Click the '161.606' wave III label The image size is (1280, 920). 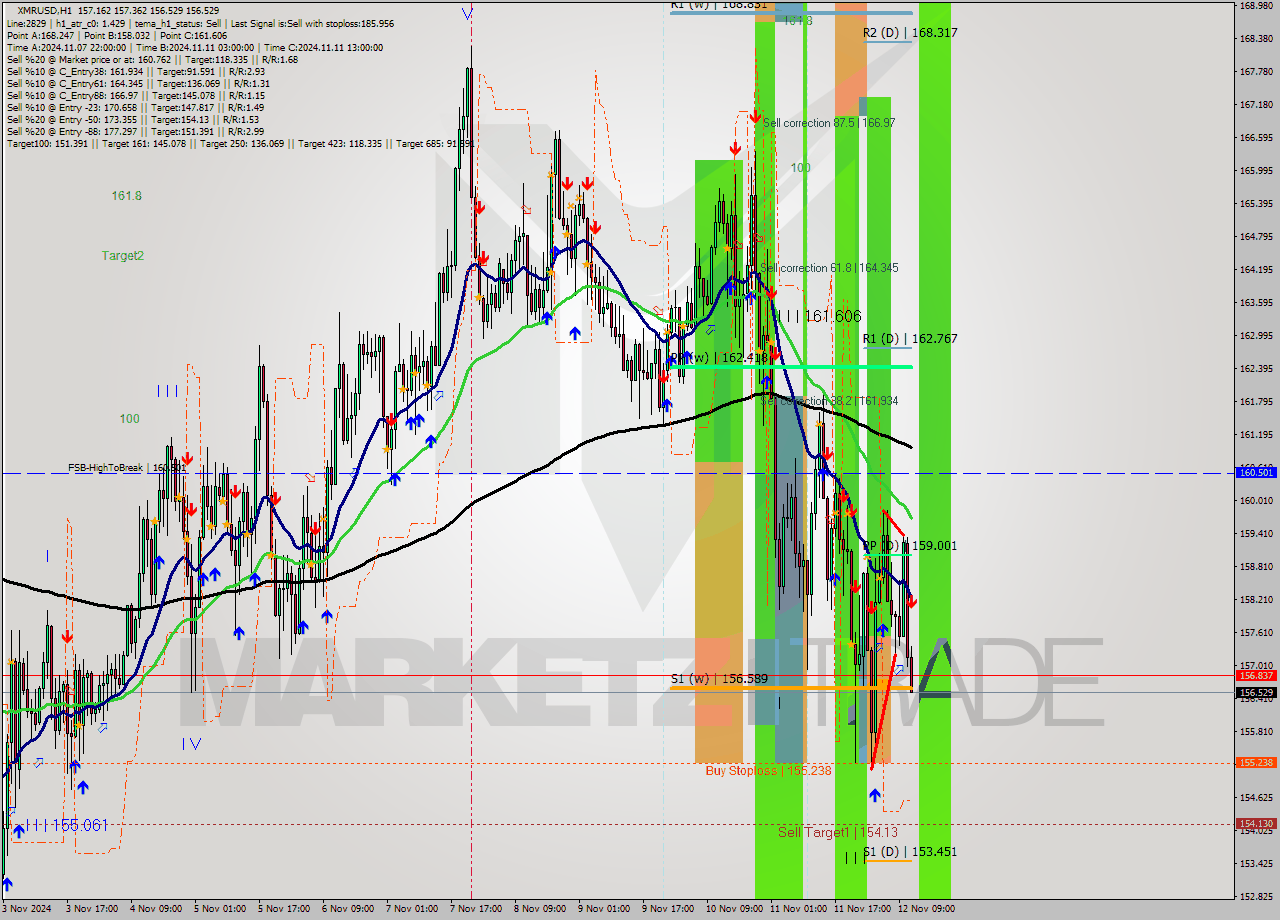tap(833, 316)
